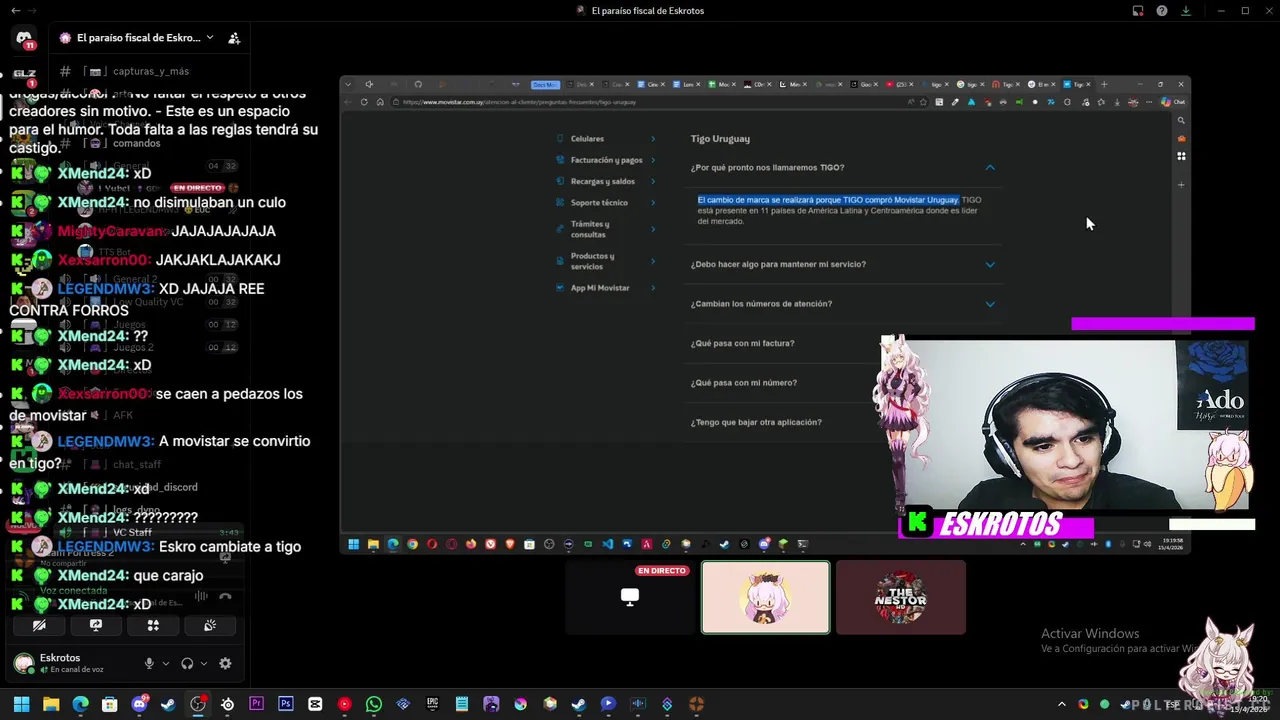The height and width of the screenshot is (720, 1280).
Task: Click search icon in streamed browser sidebar
Action: coord(1181,120)
